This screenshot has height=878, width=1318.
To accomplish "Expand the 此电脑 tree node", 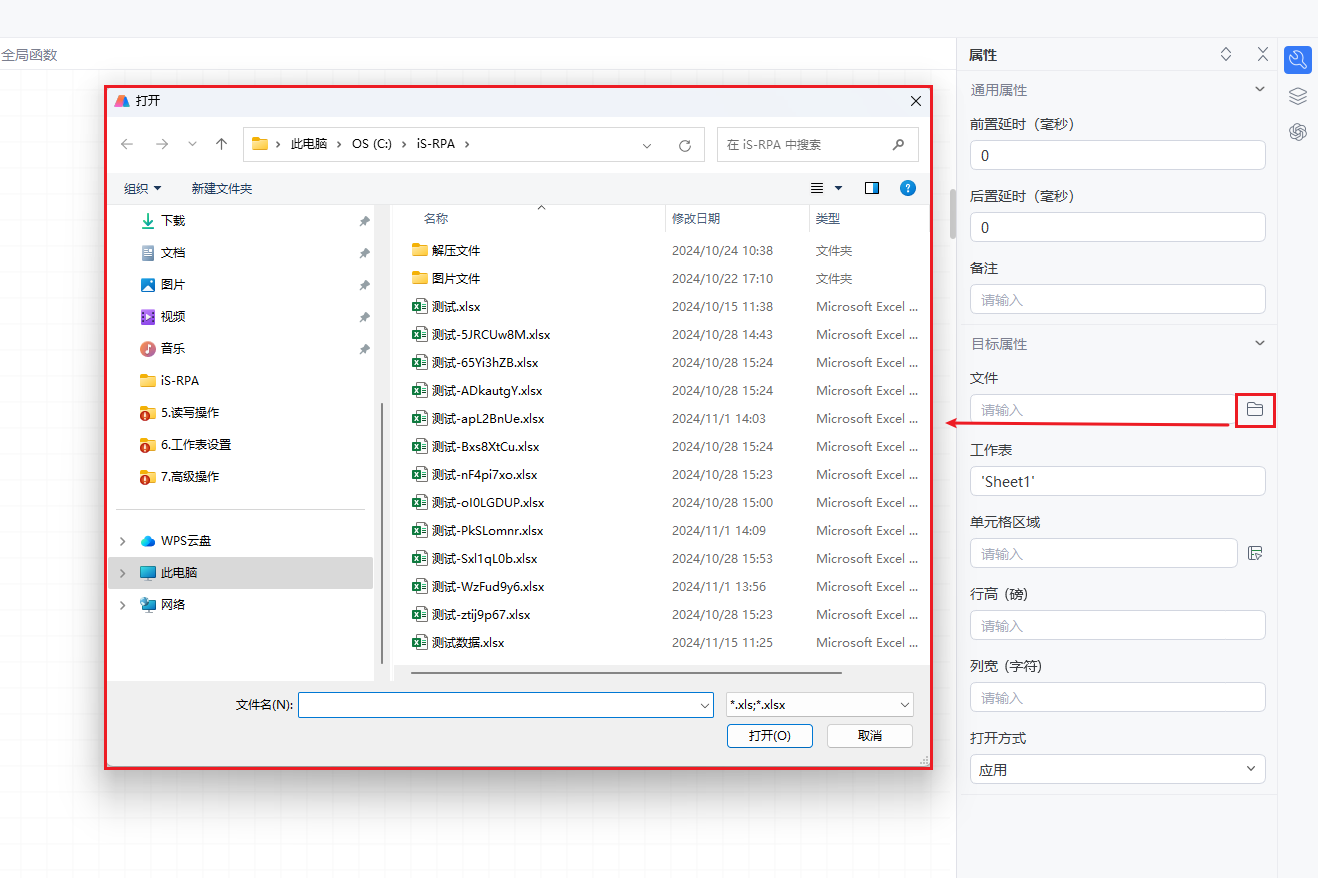I will [123, 573].
